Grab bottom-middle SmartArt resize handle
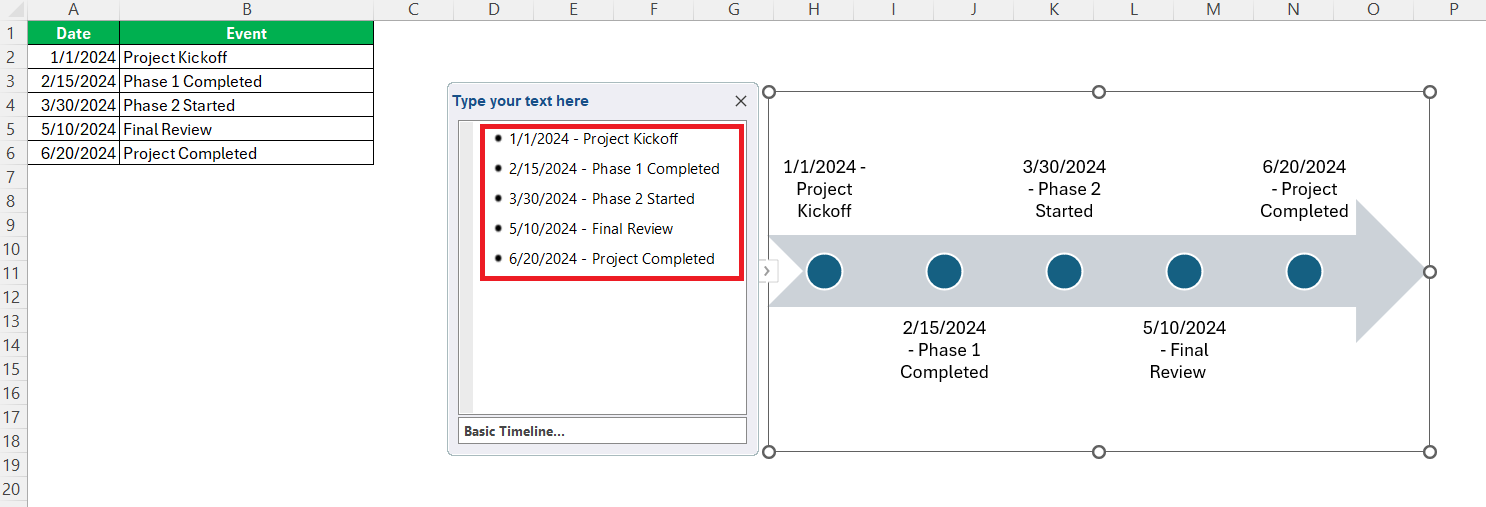Image resolution: width=1486 pixels, height=507 pixels. pyautogui.click(x=1099, y=452)
